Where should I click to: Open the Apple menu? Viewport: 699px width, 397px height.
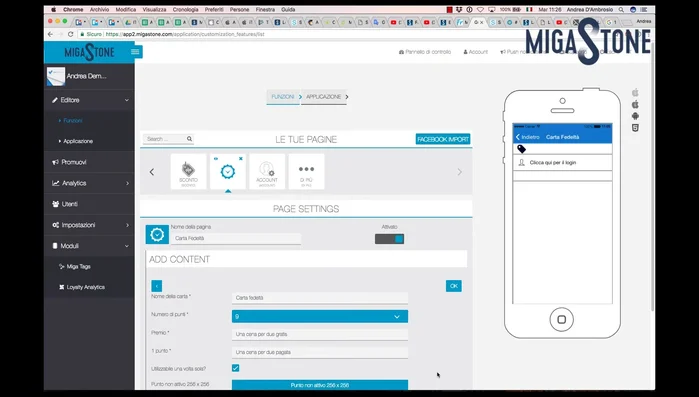[x=53, y=9]
